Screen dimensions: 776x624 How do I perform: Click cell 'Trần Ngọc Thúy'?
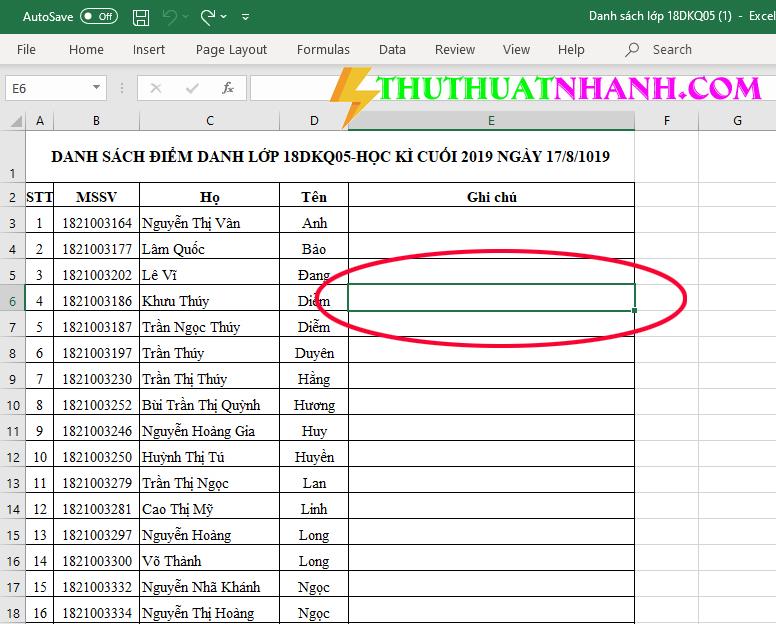[x=210, y=324]
